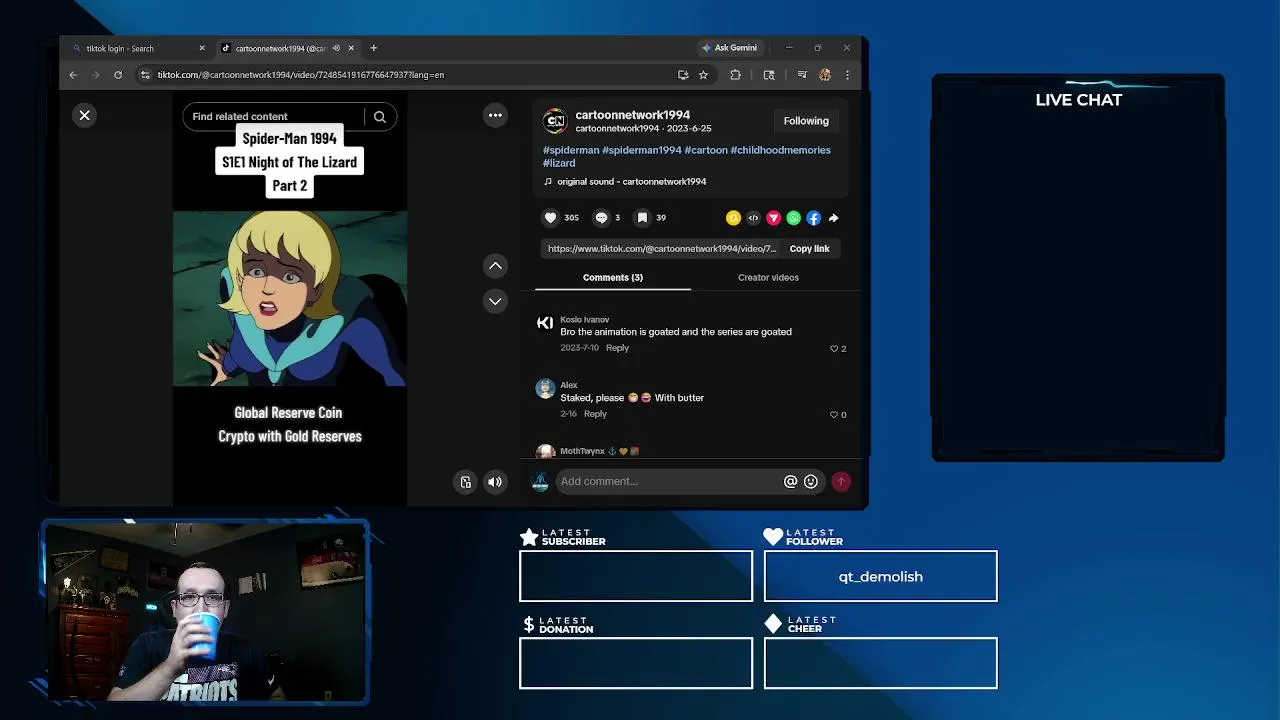Open #childhoodmemories hashtag
1280x720 pixels.
pos(780,150)
